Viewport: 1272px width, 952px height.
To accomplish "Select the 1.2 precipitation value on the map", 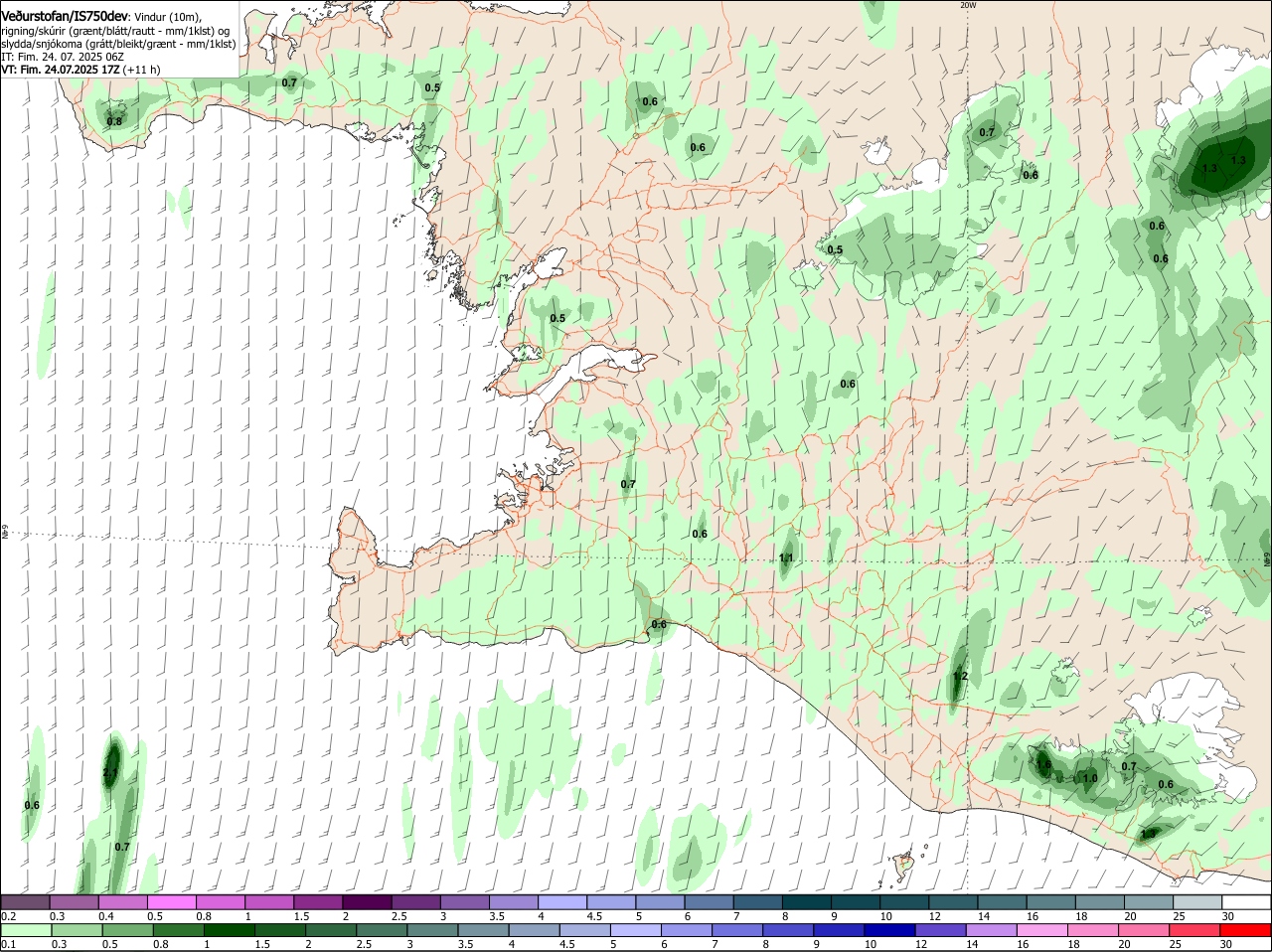I will (x=960, y=676).
